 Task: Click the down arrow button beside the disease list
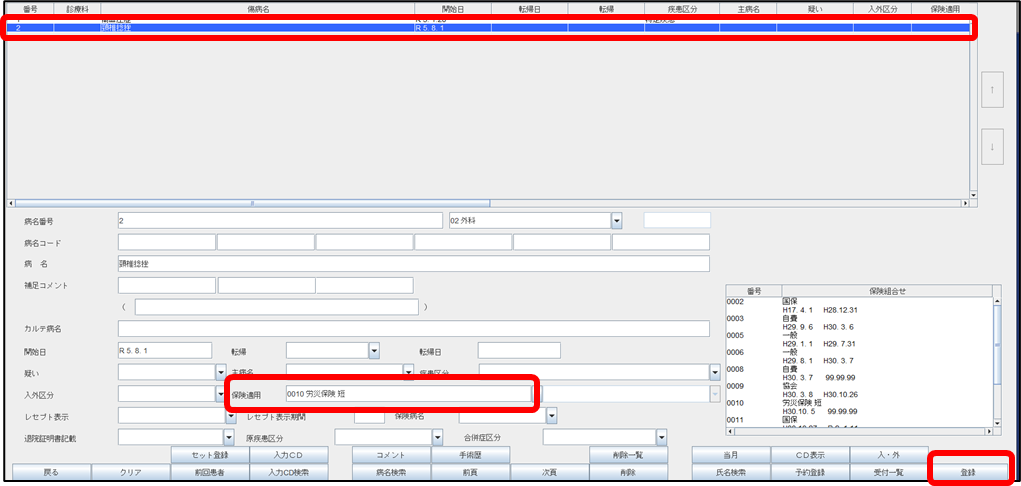pyautogui.click(x=992, y=147)
